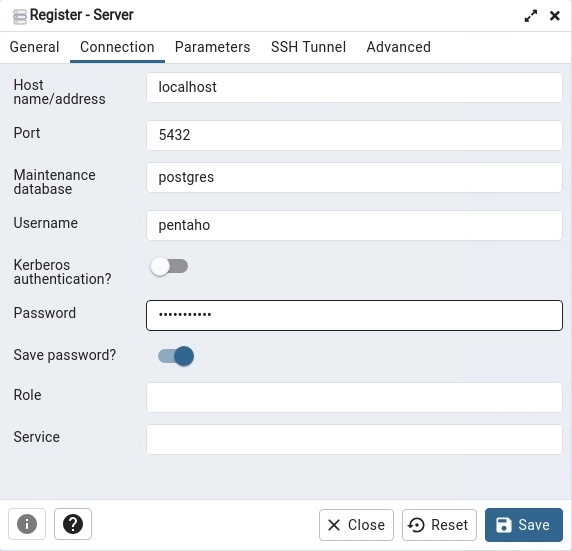This screenshot has height=551, width=572.
Task: Disable the Save password switch
Action: point(176,356)
